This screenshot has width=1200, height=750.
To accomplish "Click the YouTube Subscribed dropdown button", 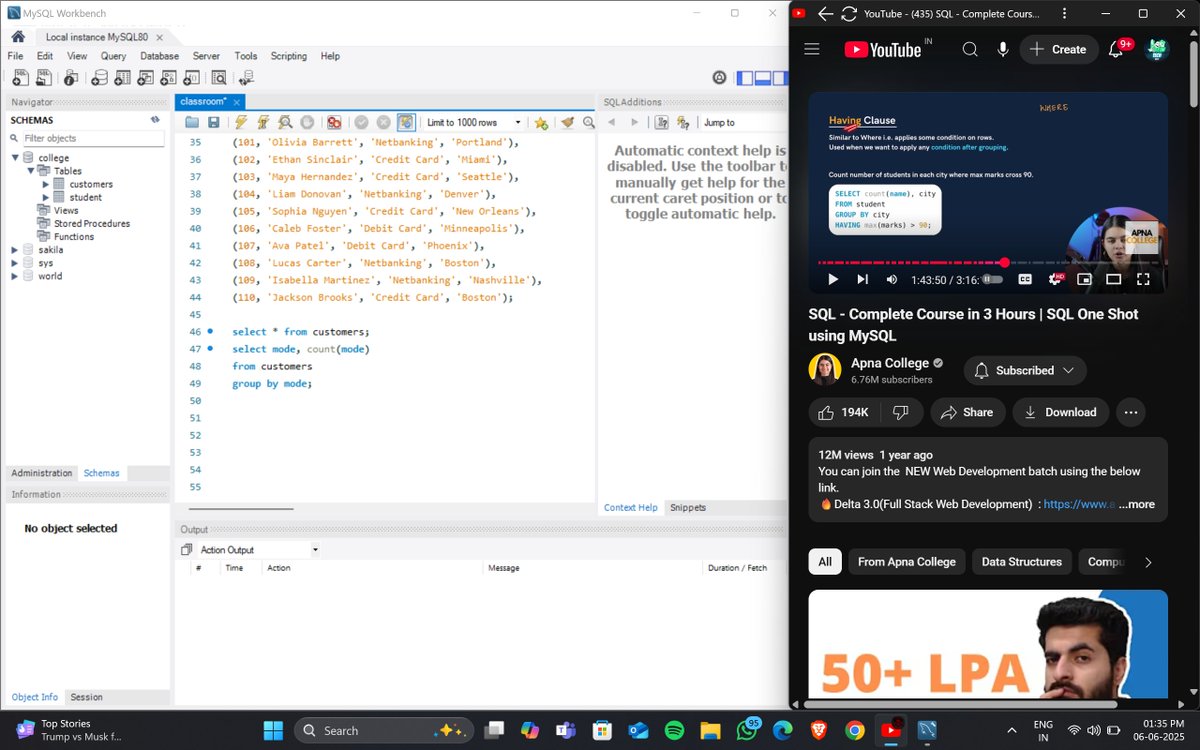I will [x=1026, y=370].
